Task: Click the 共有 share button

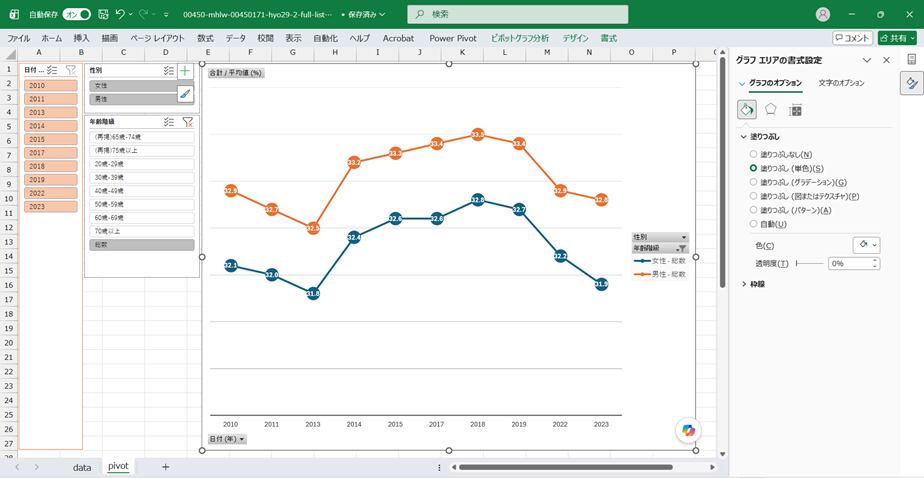Action: click(897, 38)
